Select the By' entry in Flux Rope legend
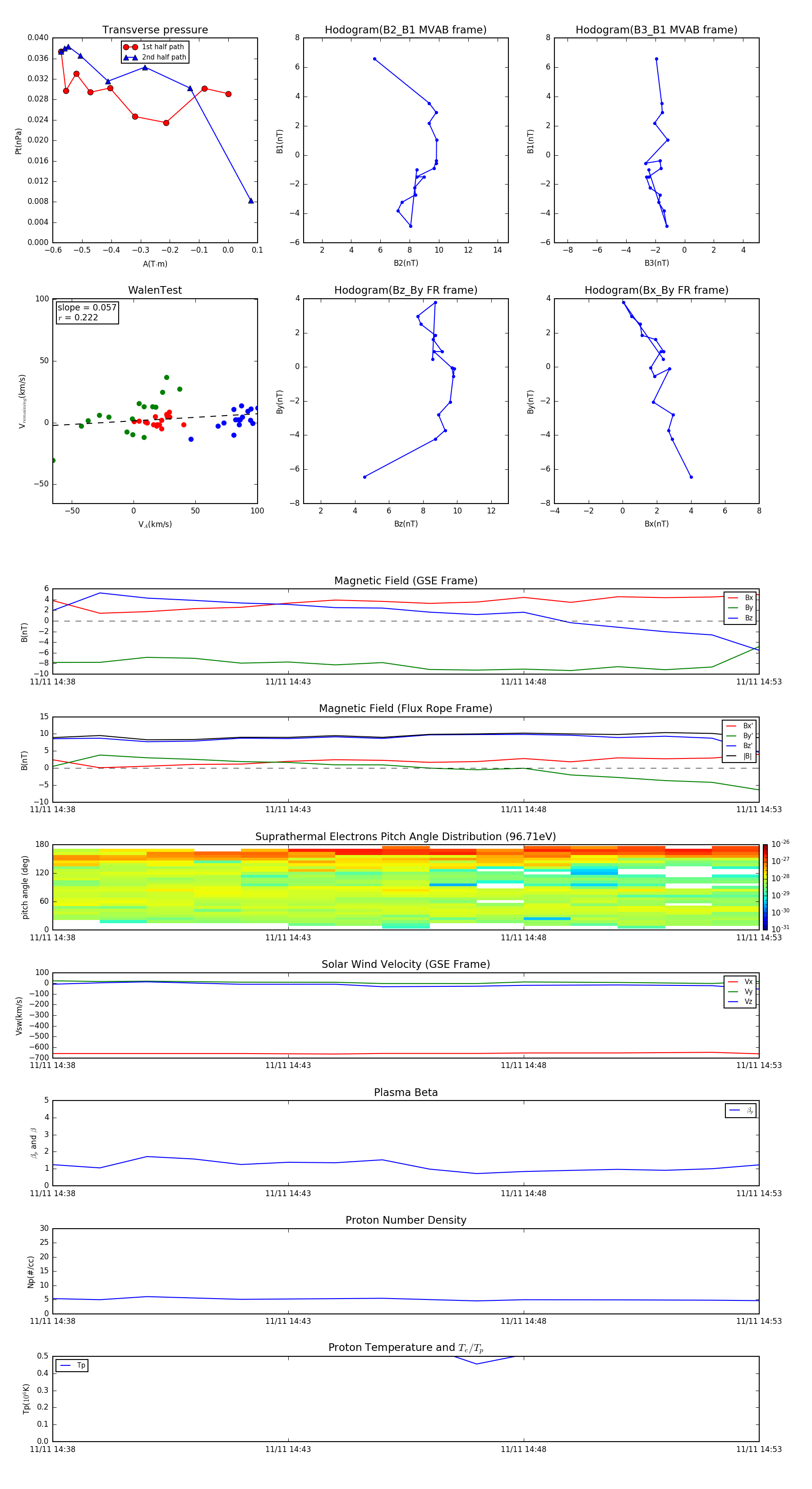 (x=740, y=736)
